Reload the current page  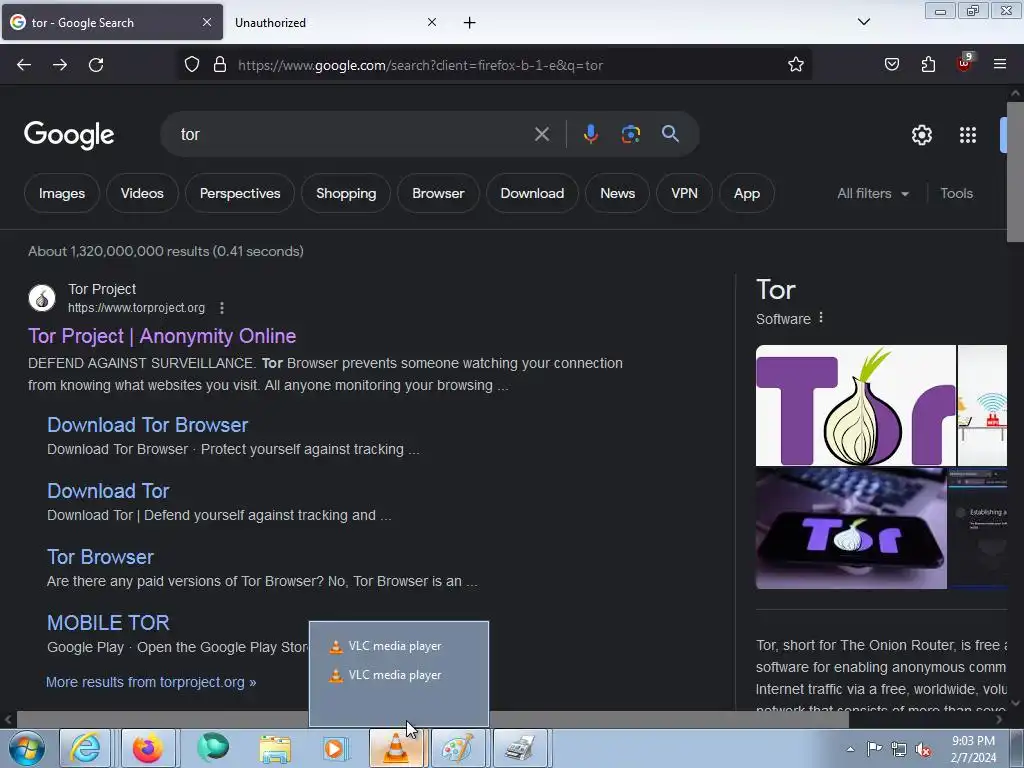(96, 65)
